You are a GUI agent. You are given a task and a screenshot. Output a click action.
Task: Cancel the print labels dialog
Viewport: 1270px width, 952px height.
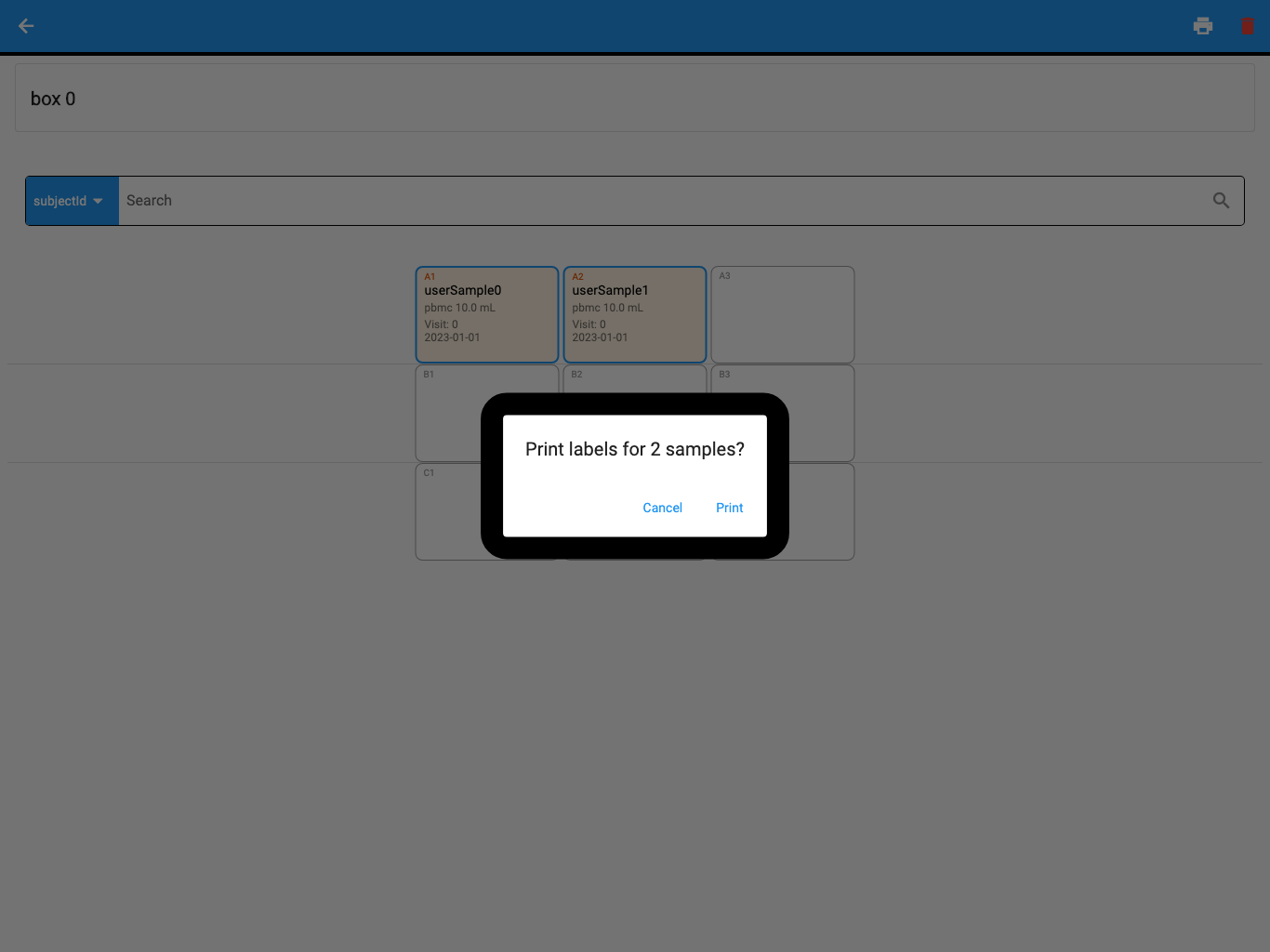[663, 508]
